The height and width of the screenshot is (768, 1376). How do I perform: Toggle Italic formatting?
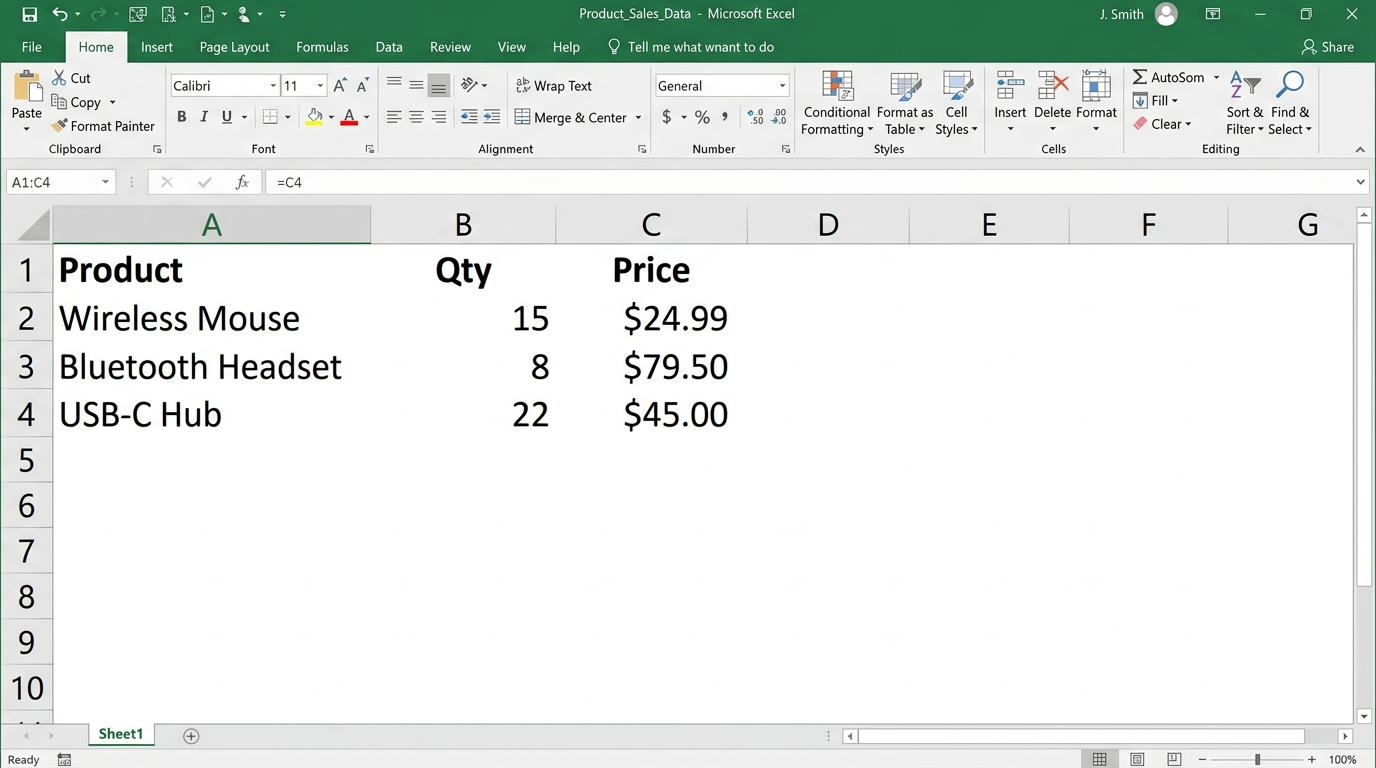pos(204,117)
